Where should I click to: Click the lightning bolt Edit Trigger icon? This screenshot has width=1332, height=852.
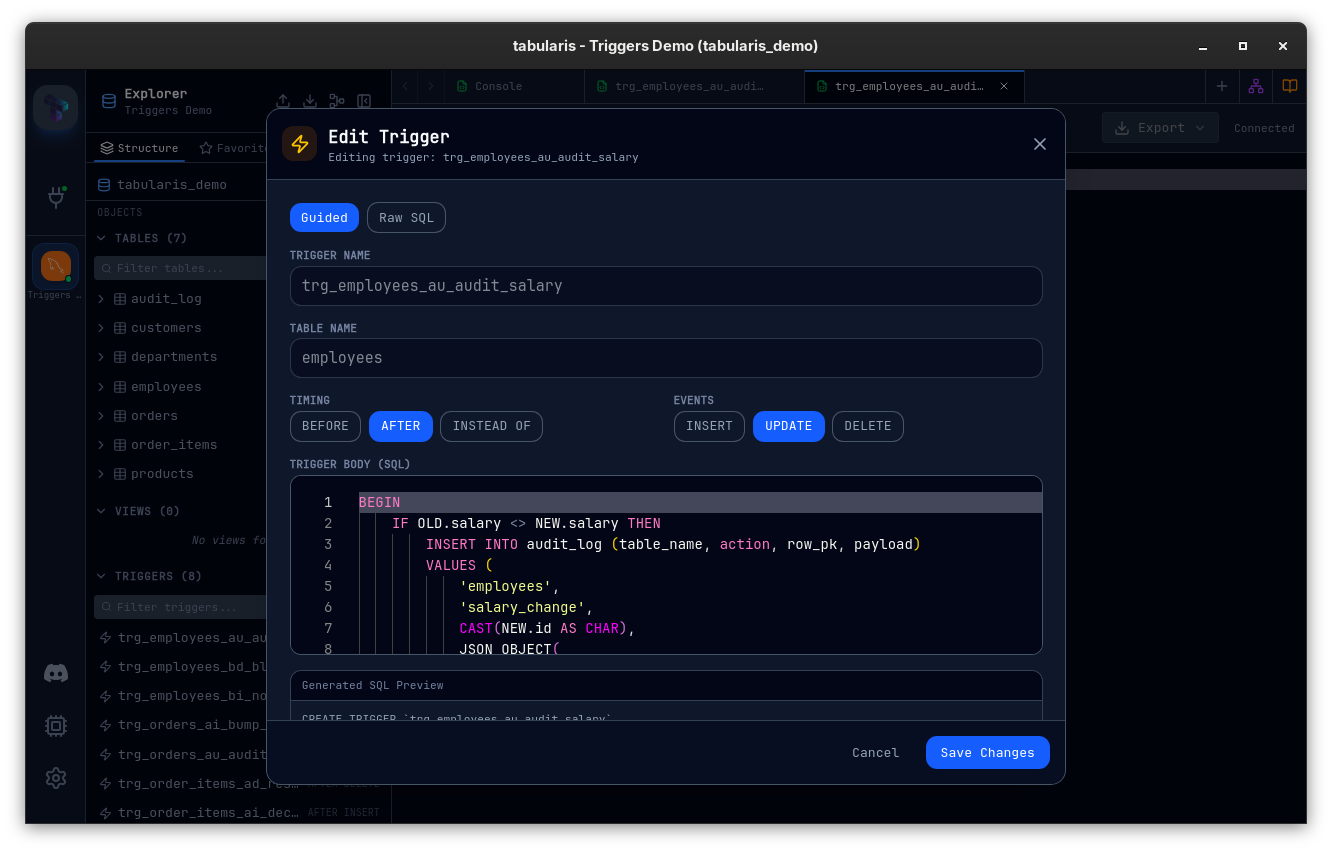[300, 144]
